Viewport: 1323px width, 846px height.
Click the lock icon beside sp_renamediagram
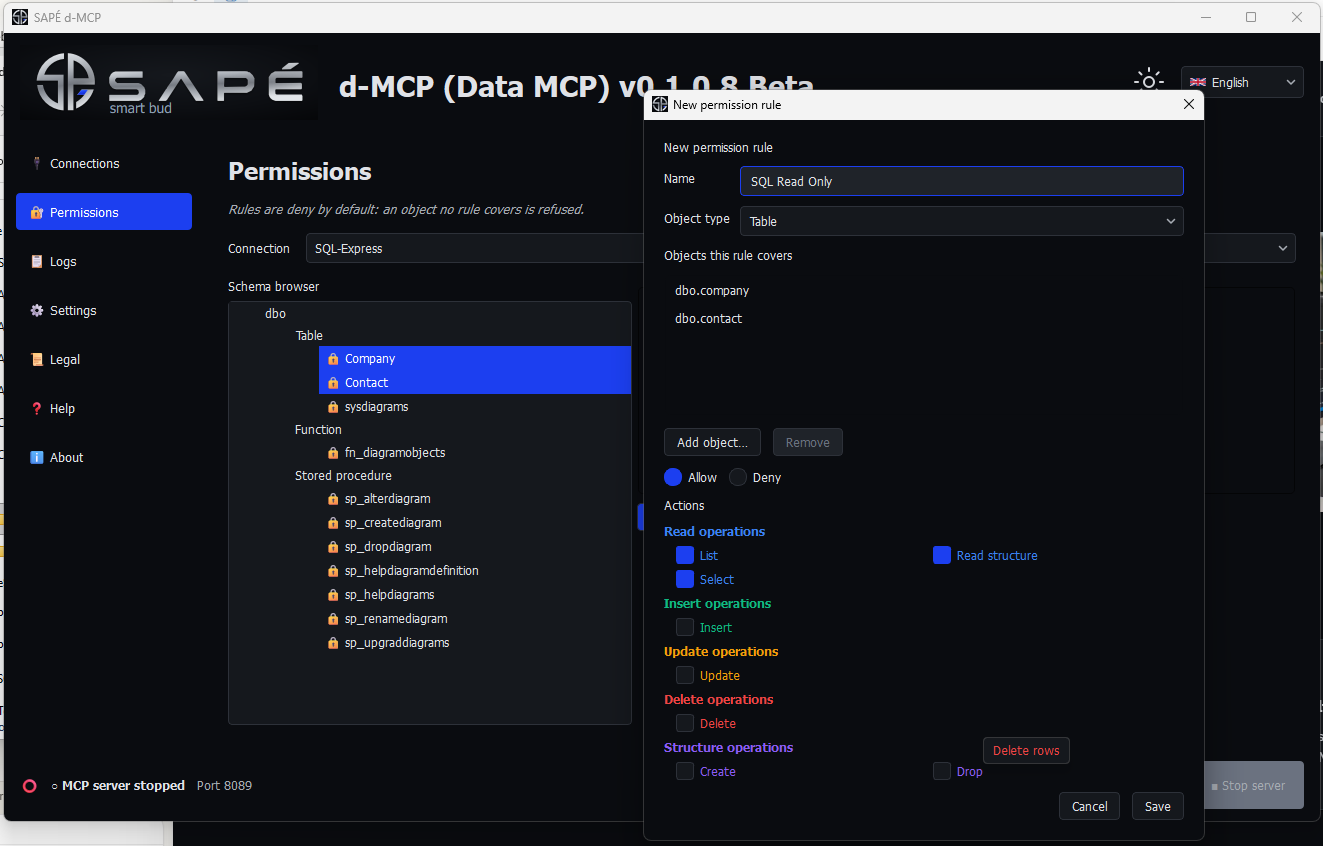click(333, 619)
